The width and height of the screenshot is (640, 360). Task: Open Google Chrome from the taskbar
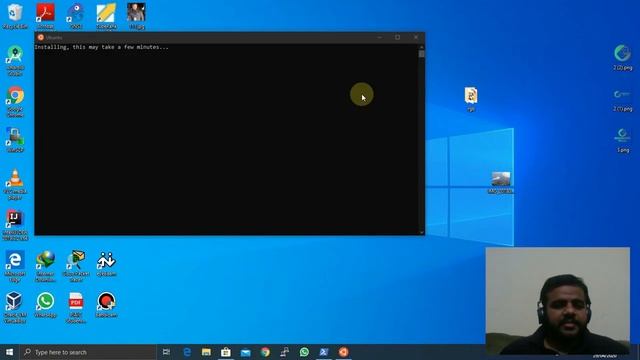coord(265,352)
